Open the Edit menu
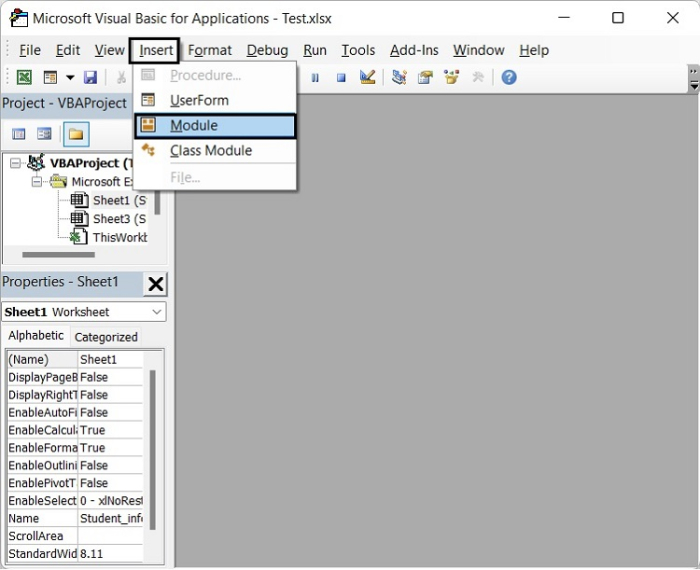Image resolution: width=700 pixels, height=570 pixels. (68, 50)
